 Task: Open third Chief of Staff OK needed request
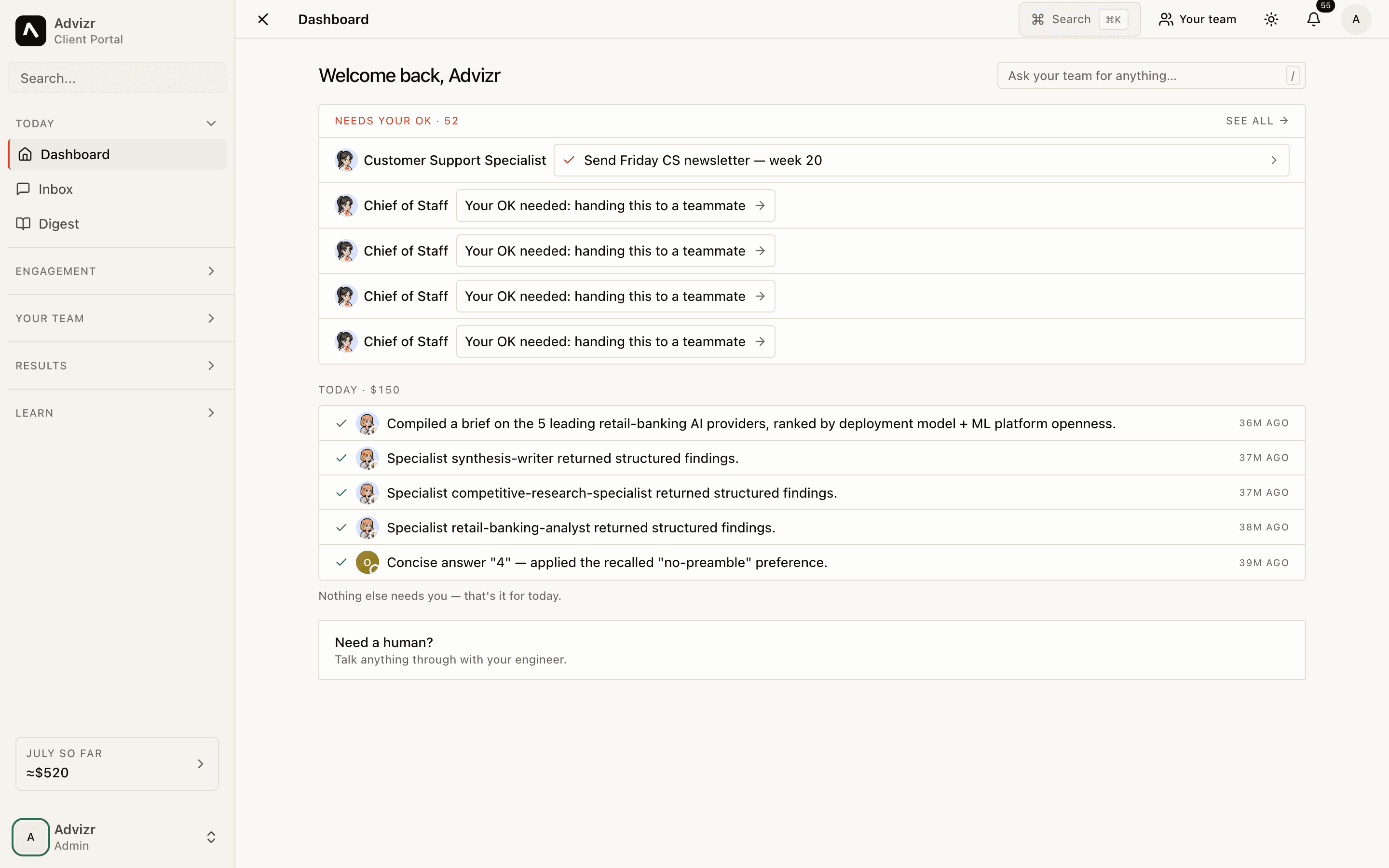tap(615, 296)
